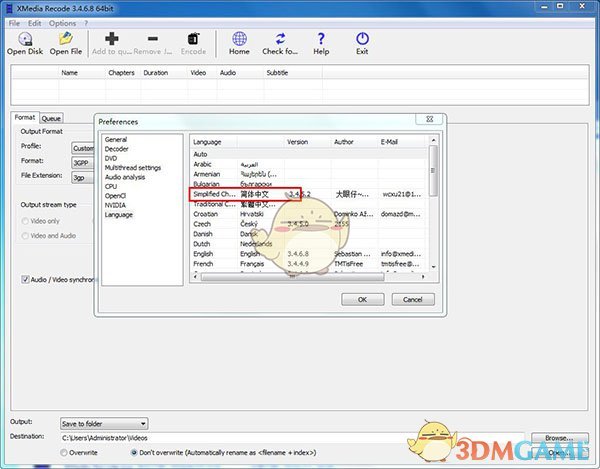
Task: Click the Language column header
Action: (x=214, y=142)
